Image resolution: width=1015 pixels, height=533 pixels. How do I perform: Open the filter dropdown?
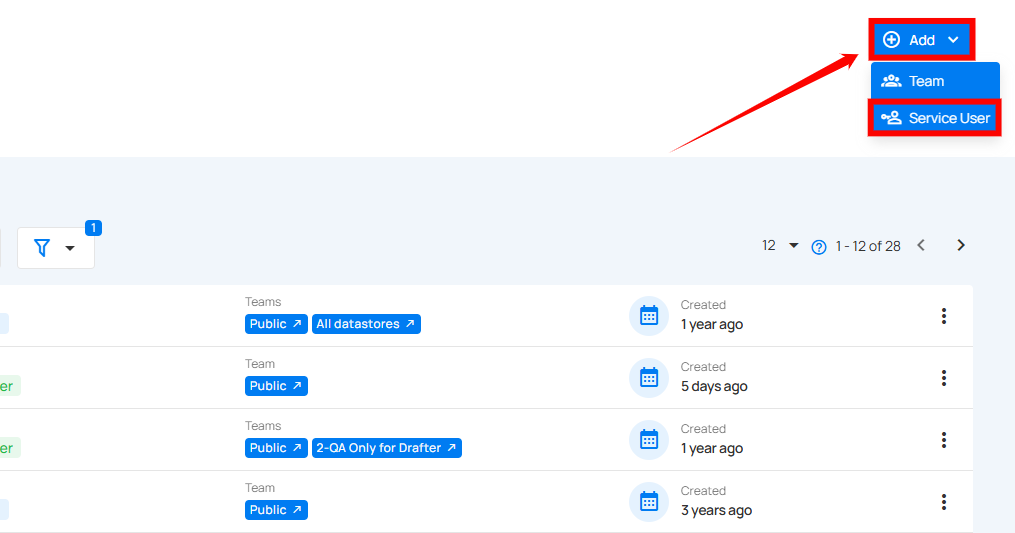[55, 248]
